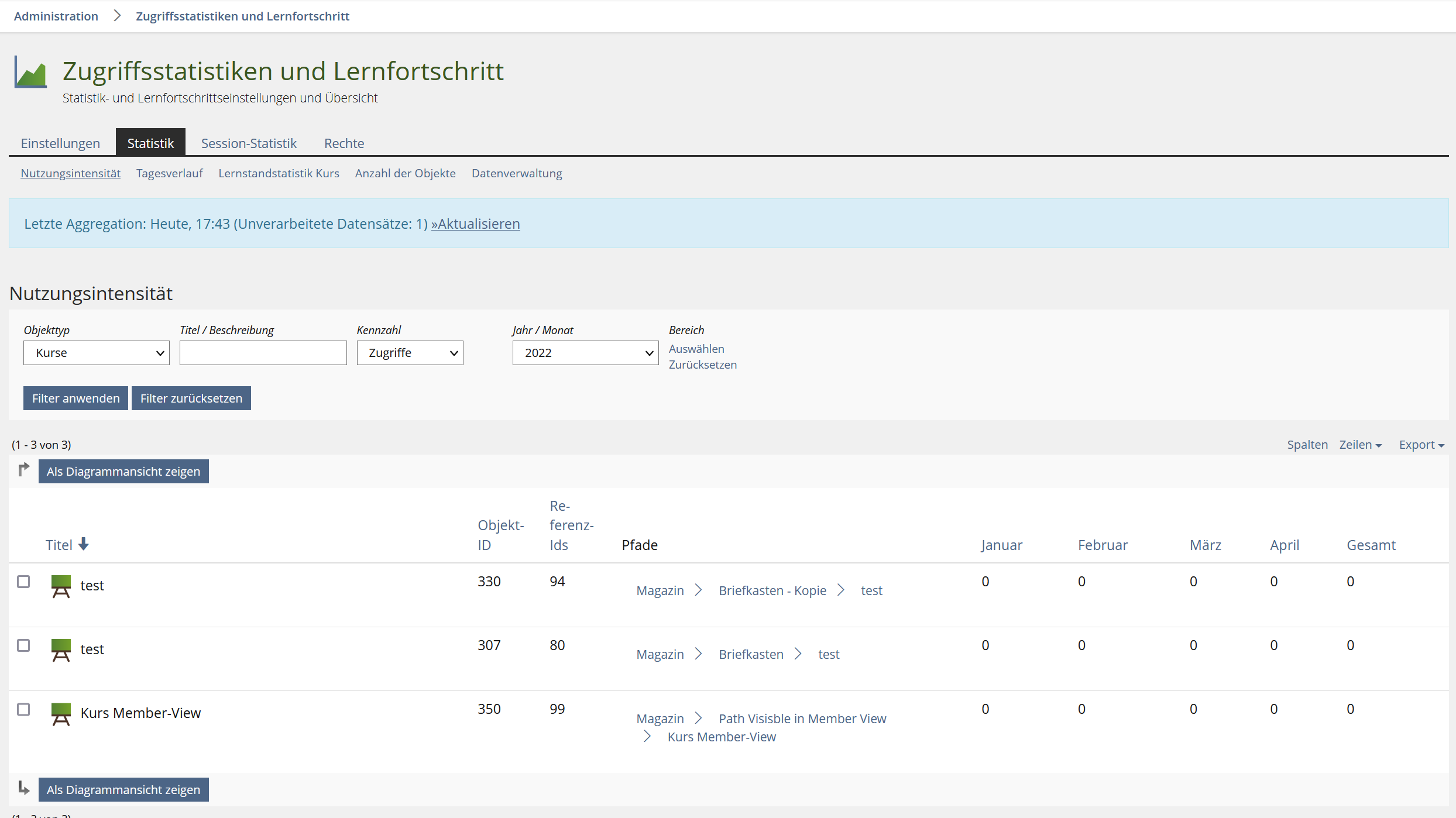Open the Export dropdown menu

pos(1421,445)
